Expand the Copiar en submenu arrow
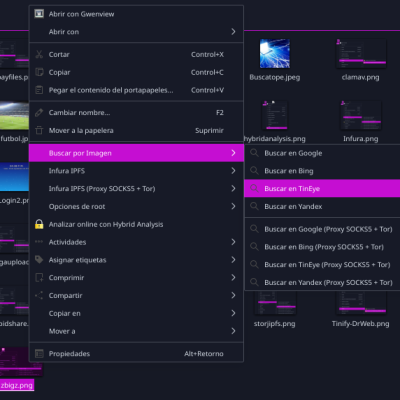This screenshot has height=400, width=400. [233, 313]
